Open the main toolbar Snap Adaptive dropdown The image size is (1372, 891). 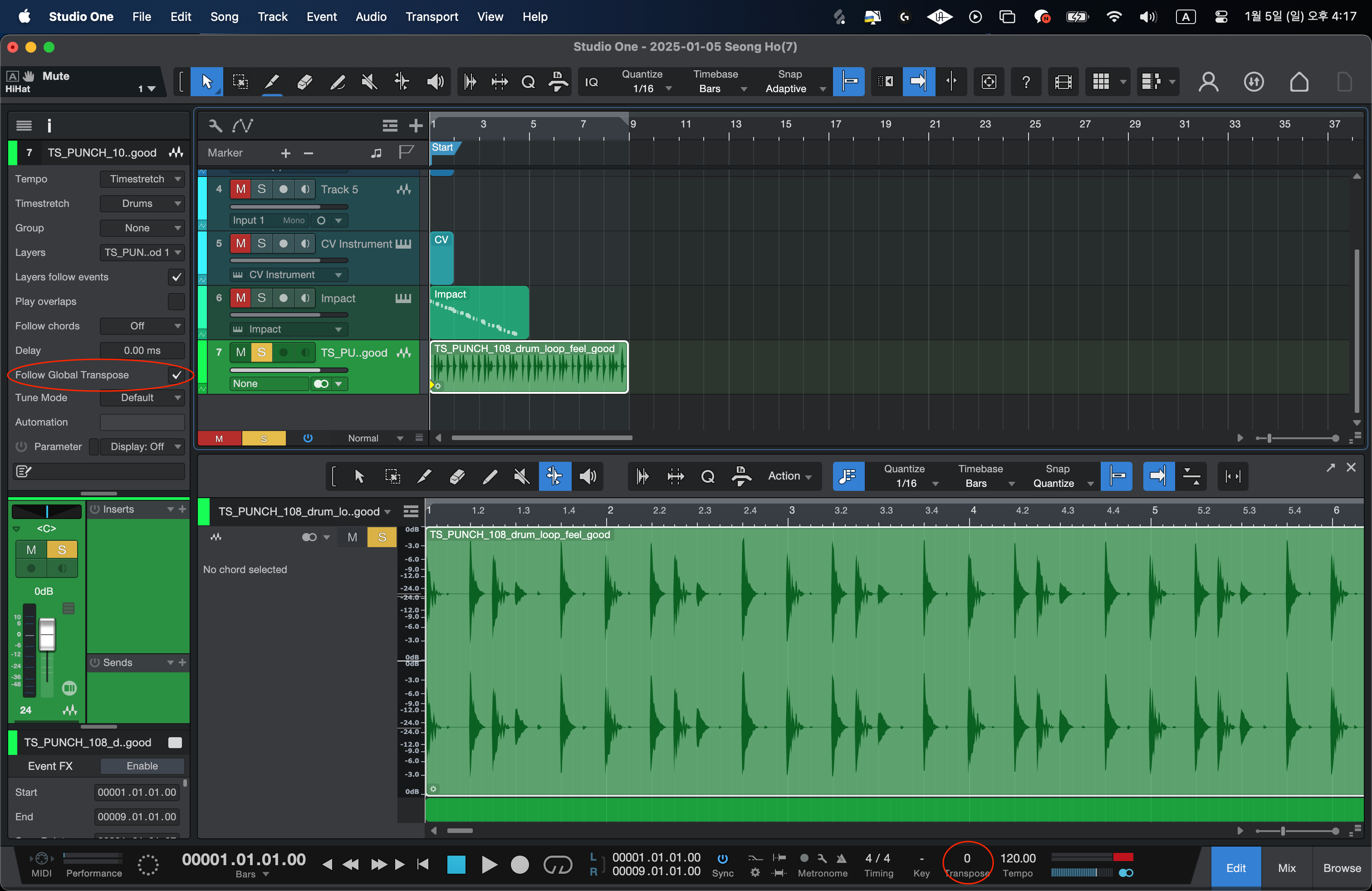(794, 88)
